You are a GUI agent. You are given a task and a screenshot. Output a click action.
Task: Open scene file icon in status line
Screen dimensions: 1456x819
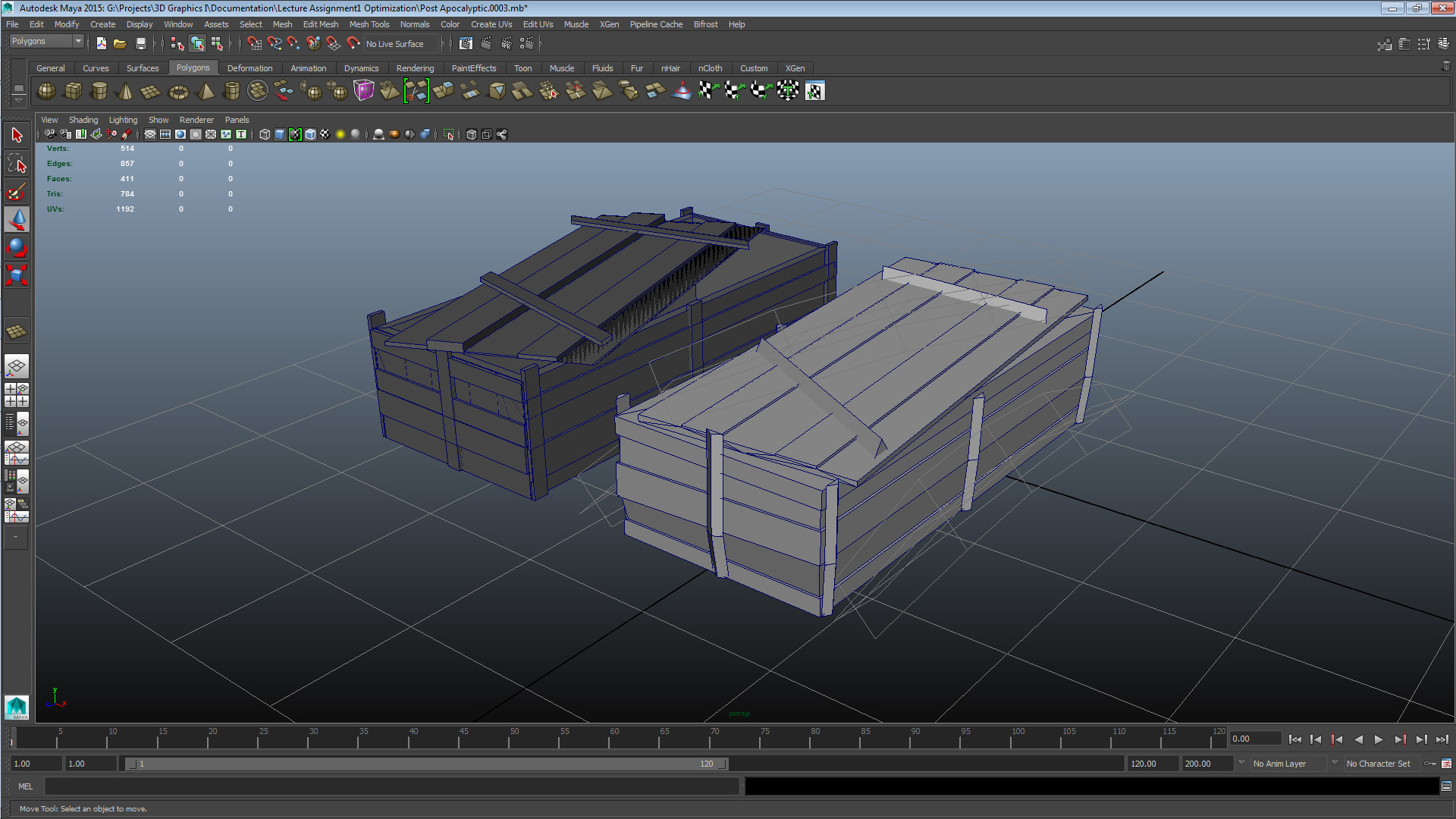click(x=120, y=43)
